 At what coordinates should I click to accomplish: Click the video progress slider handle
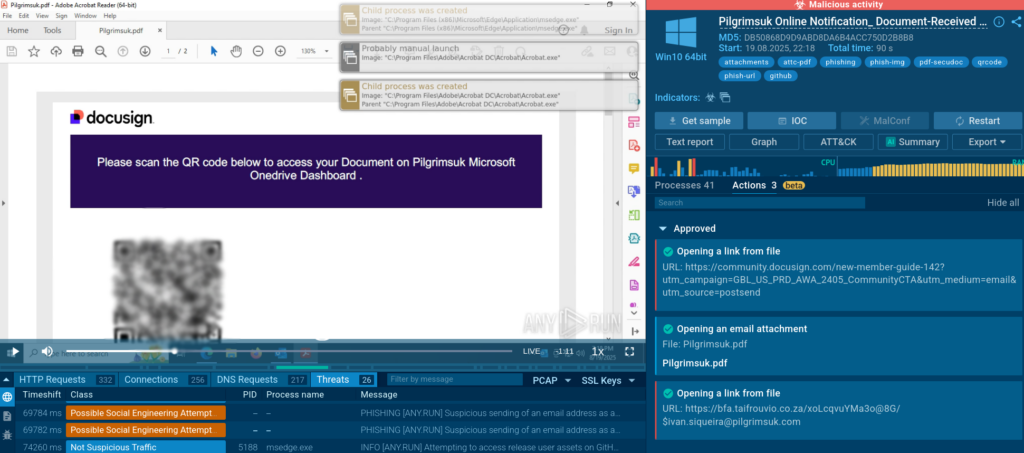click(x=174, y=351)
